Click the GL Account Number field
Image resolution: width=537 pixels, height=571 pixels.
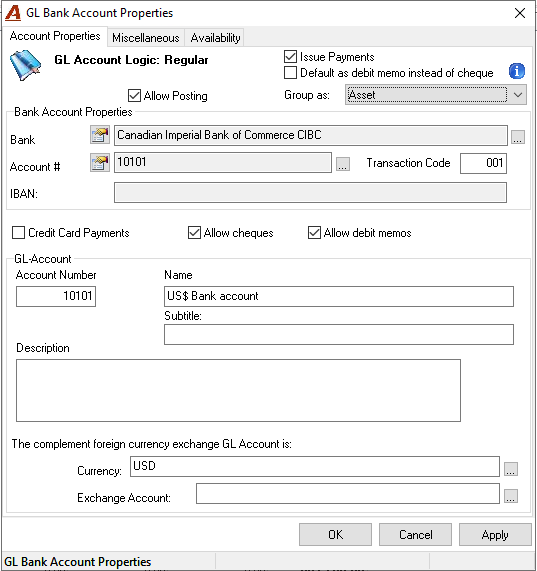point(56,296)
